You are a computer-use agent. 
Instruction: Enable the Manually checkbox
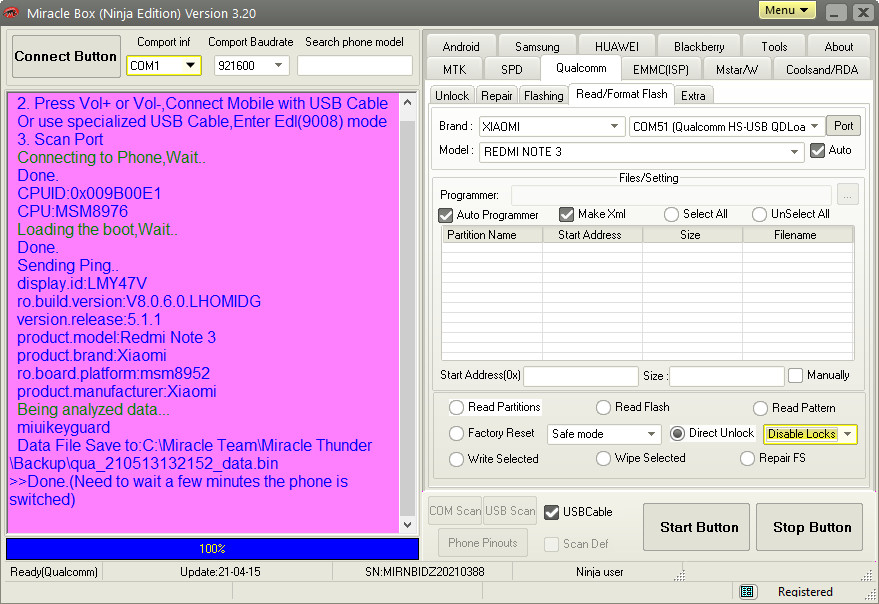795,375
